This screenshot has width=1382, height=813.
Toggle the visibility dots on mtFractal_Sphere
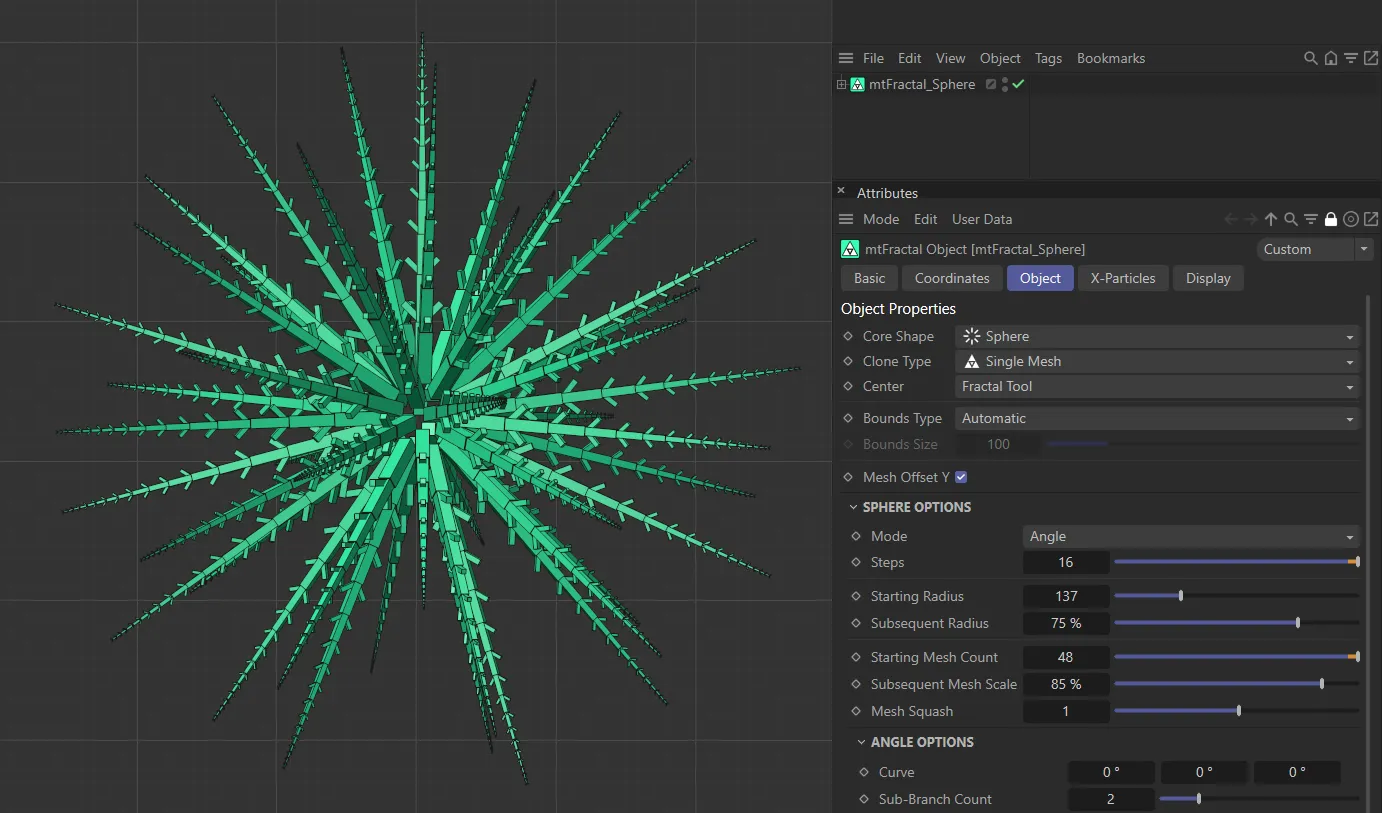(x=1005, y=84)
